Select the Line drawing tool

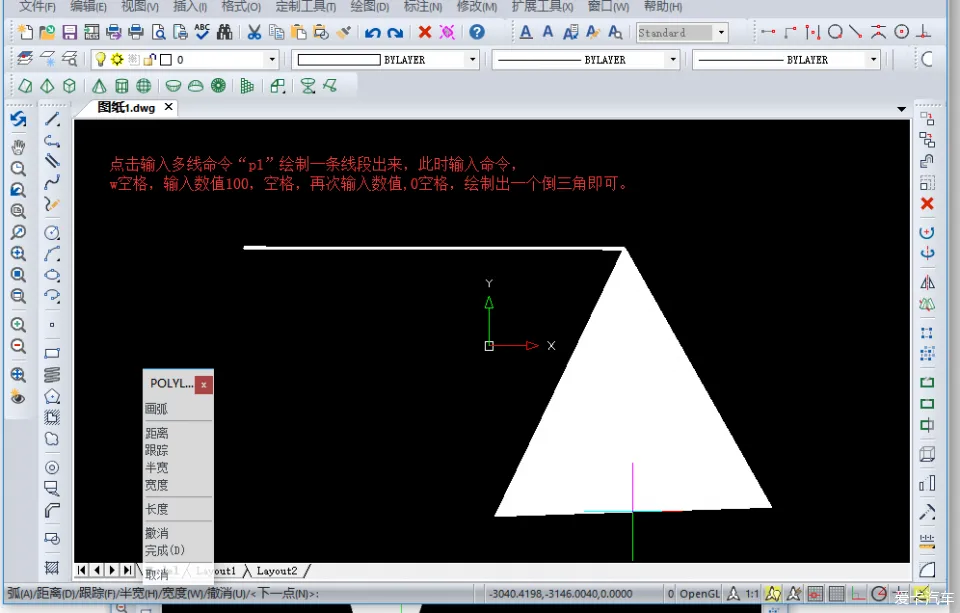tap(52, 119)
